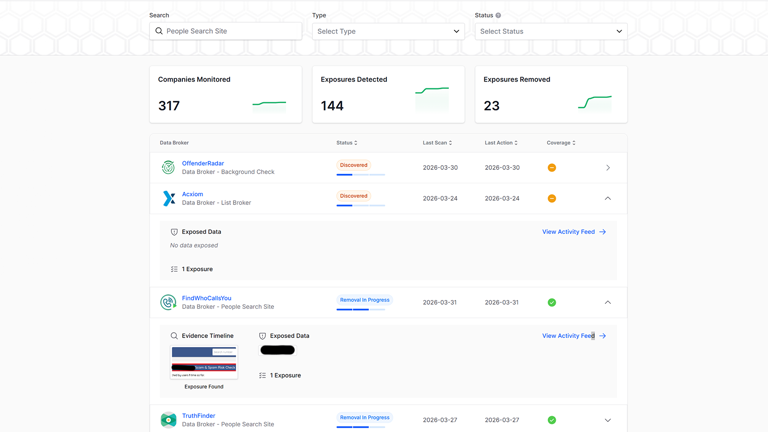The image size is (768, 432).
Task: Collapse the FindWhoCallsYou row details
Action: (607, 302)
